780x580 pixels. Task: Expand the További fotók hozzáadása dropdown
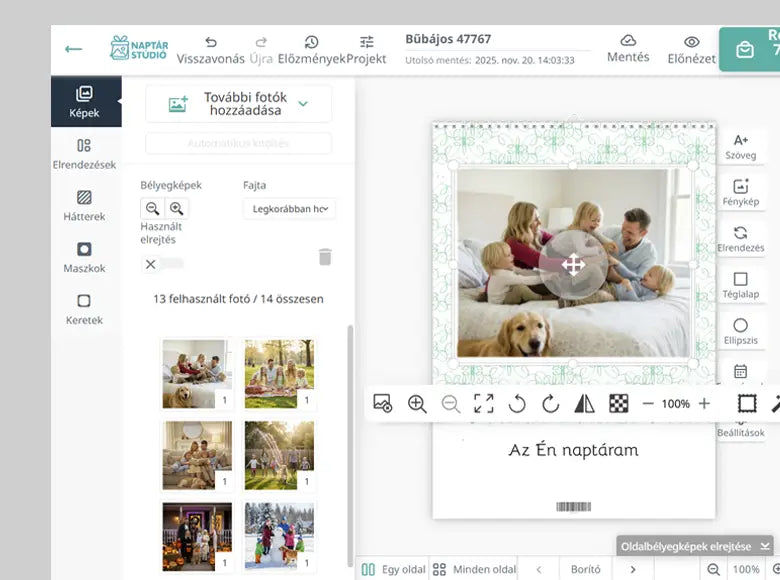click(x=303, y=104)
